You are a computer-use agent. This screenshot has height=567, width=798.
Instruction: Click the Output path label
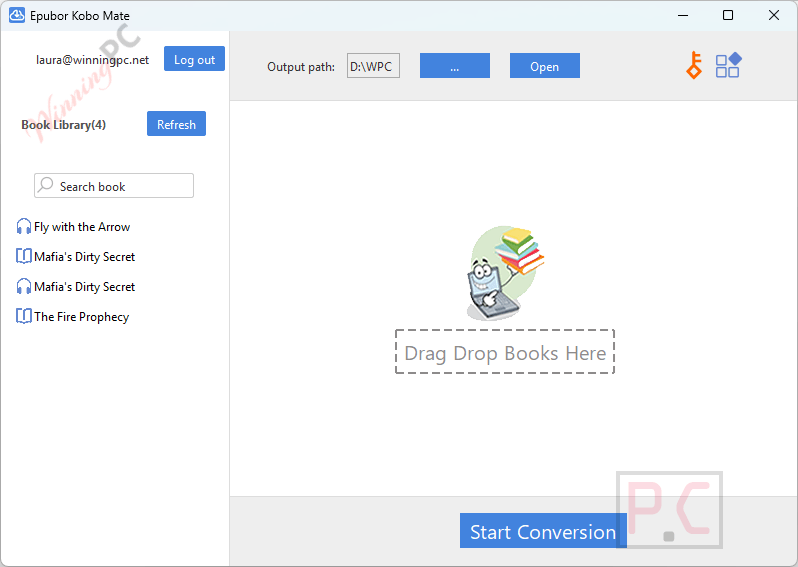tap(301, 67)
